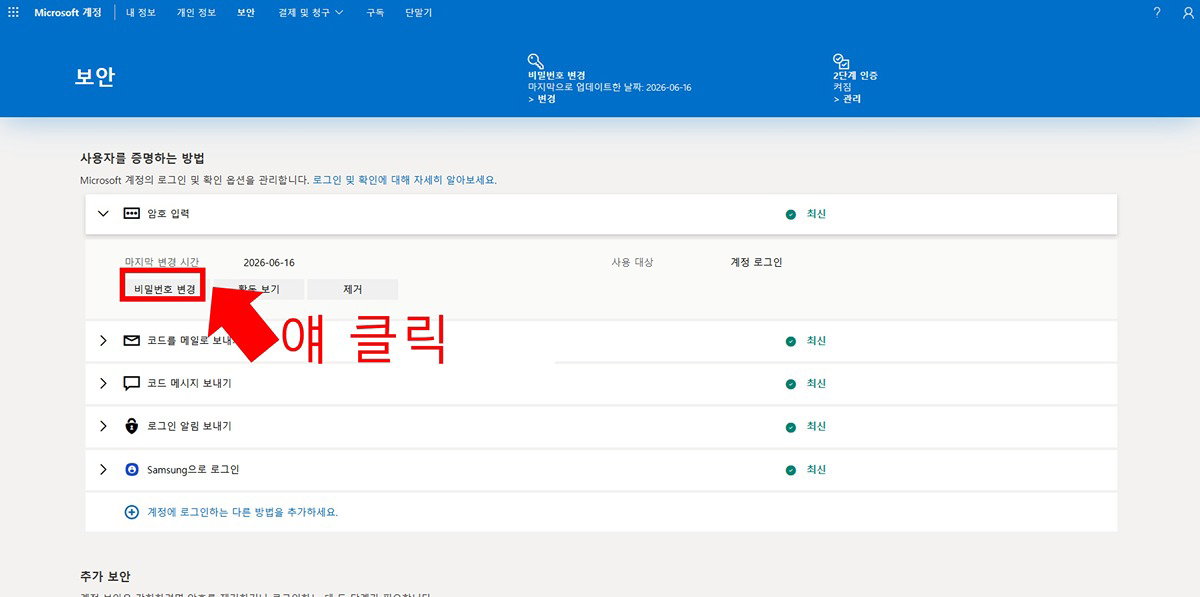Viewport: 1200px width, 597px height.
Task: Click the envelope icon in the email code row
Action: coord(131,341)
